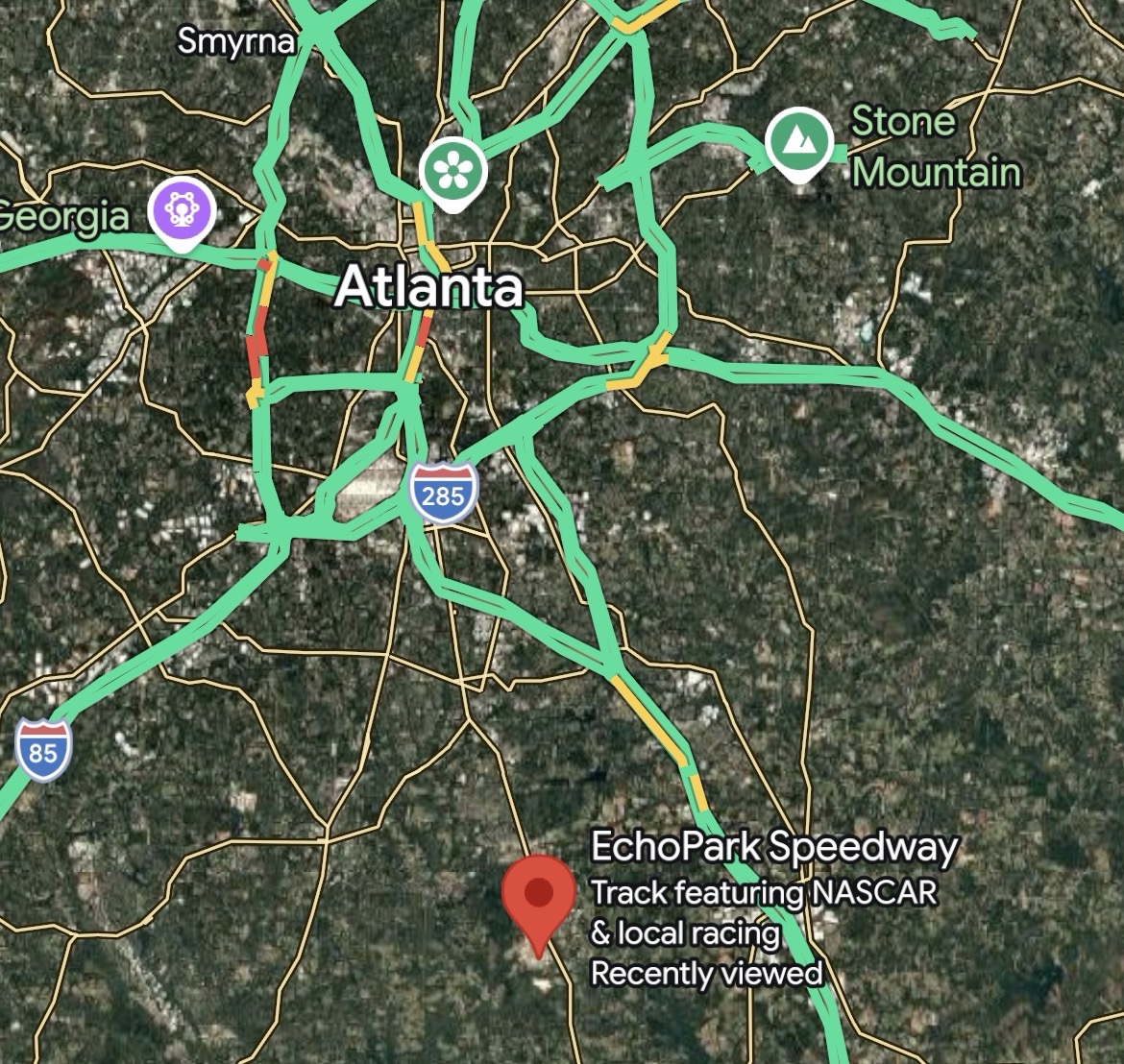Open the purple amusement park pin
This screenshot has height=1064, width=1124.
[182, 212]
